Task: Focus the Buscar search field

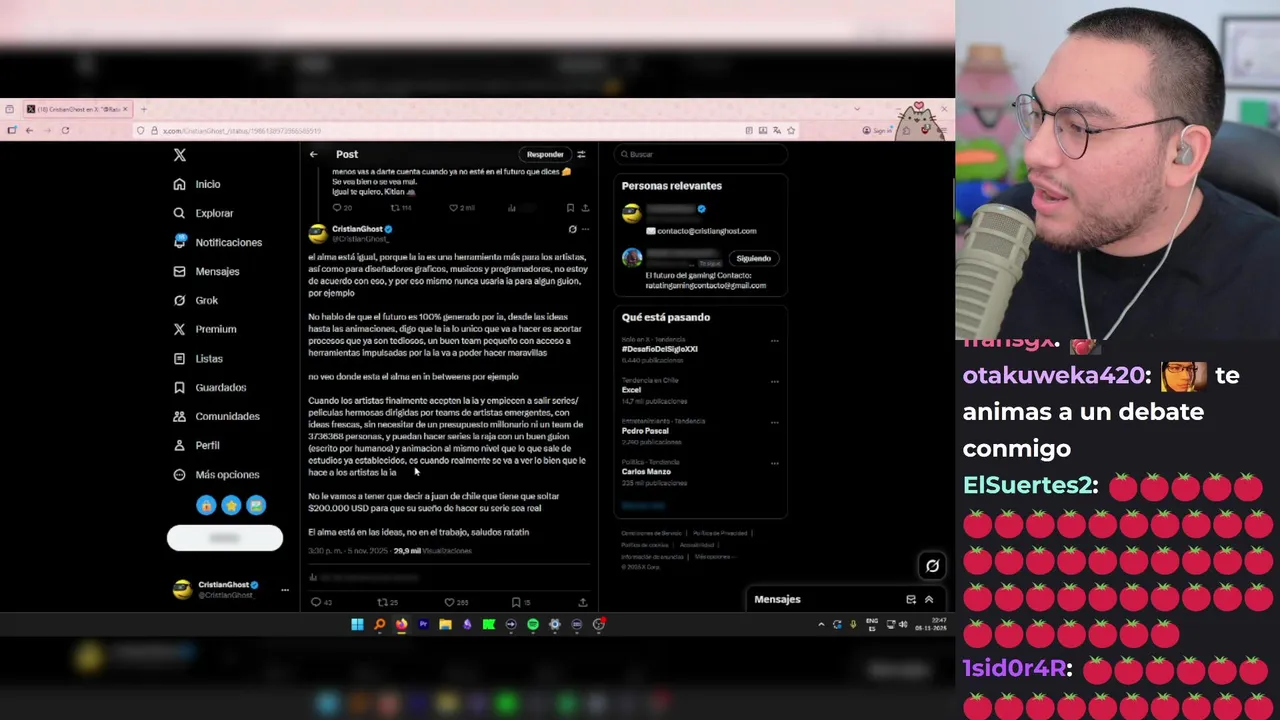Action: pos(700,154)
